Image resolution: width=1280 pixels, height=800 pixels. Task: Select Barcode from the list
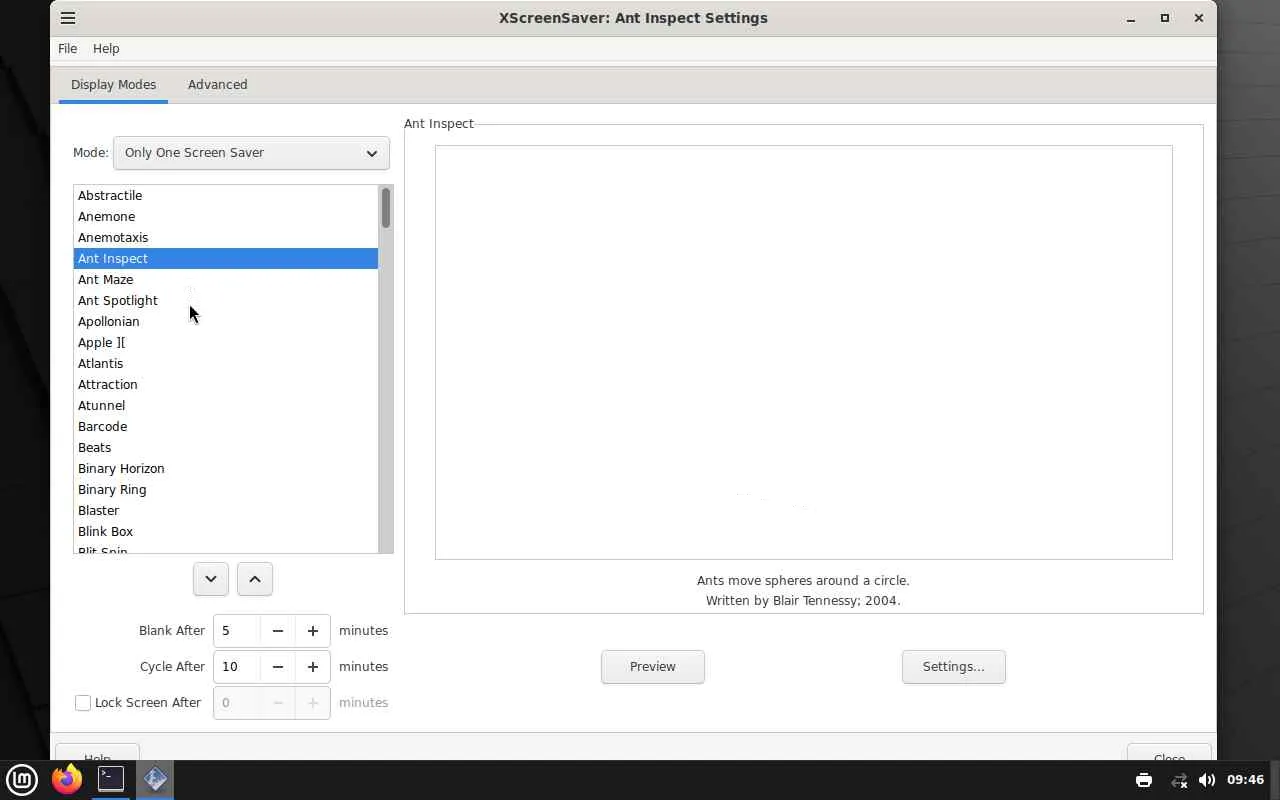pyautogui.click(x=226, y=426)
